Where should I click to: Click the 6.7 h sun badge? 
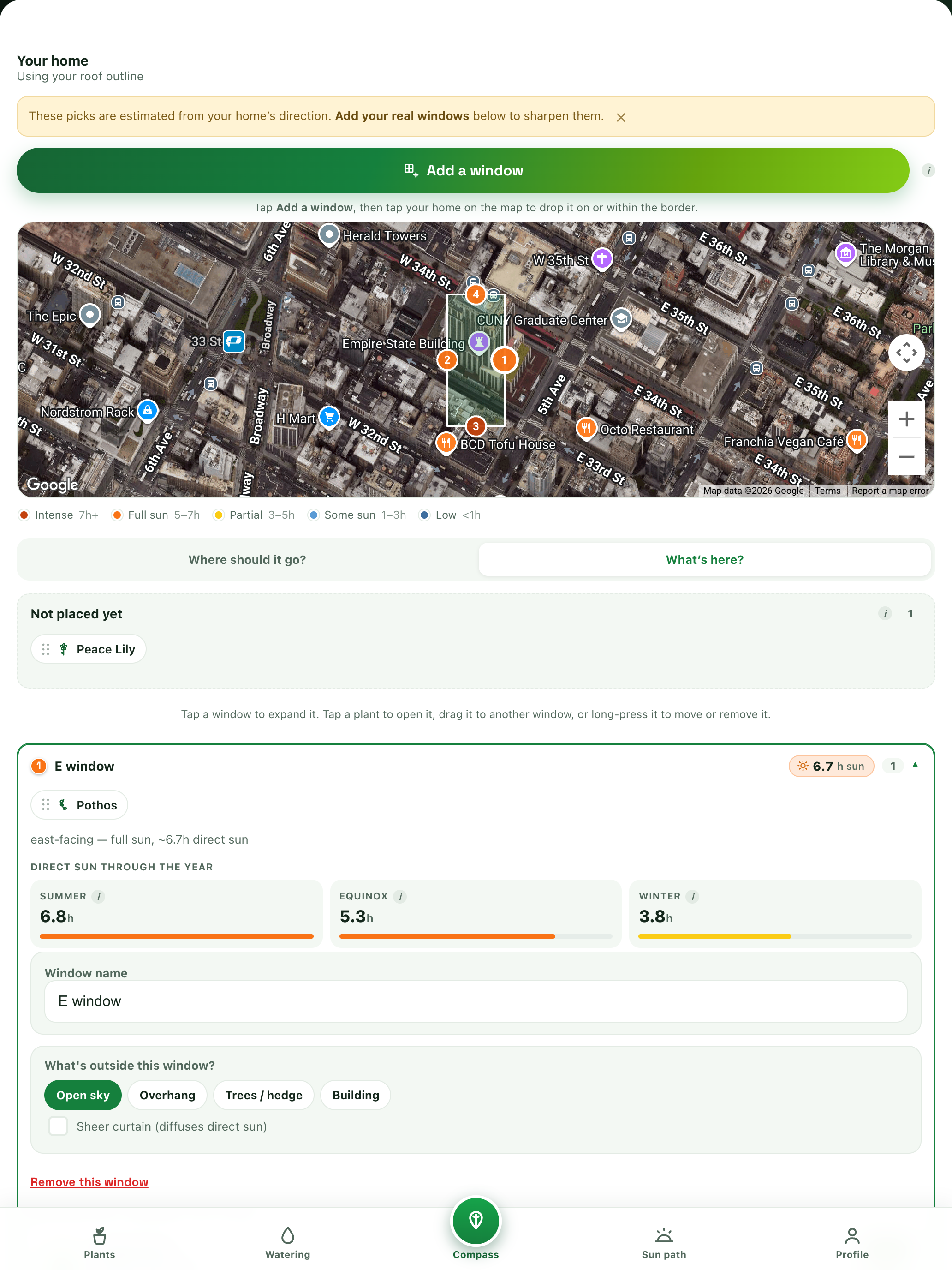(x=831, y=767)
